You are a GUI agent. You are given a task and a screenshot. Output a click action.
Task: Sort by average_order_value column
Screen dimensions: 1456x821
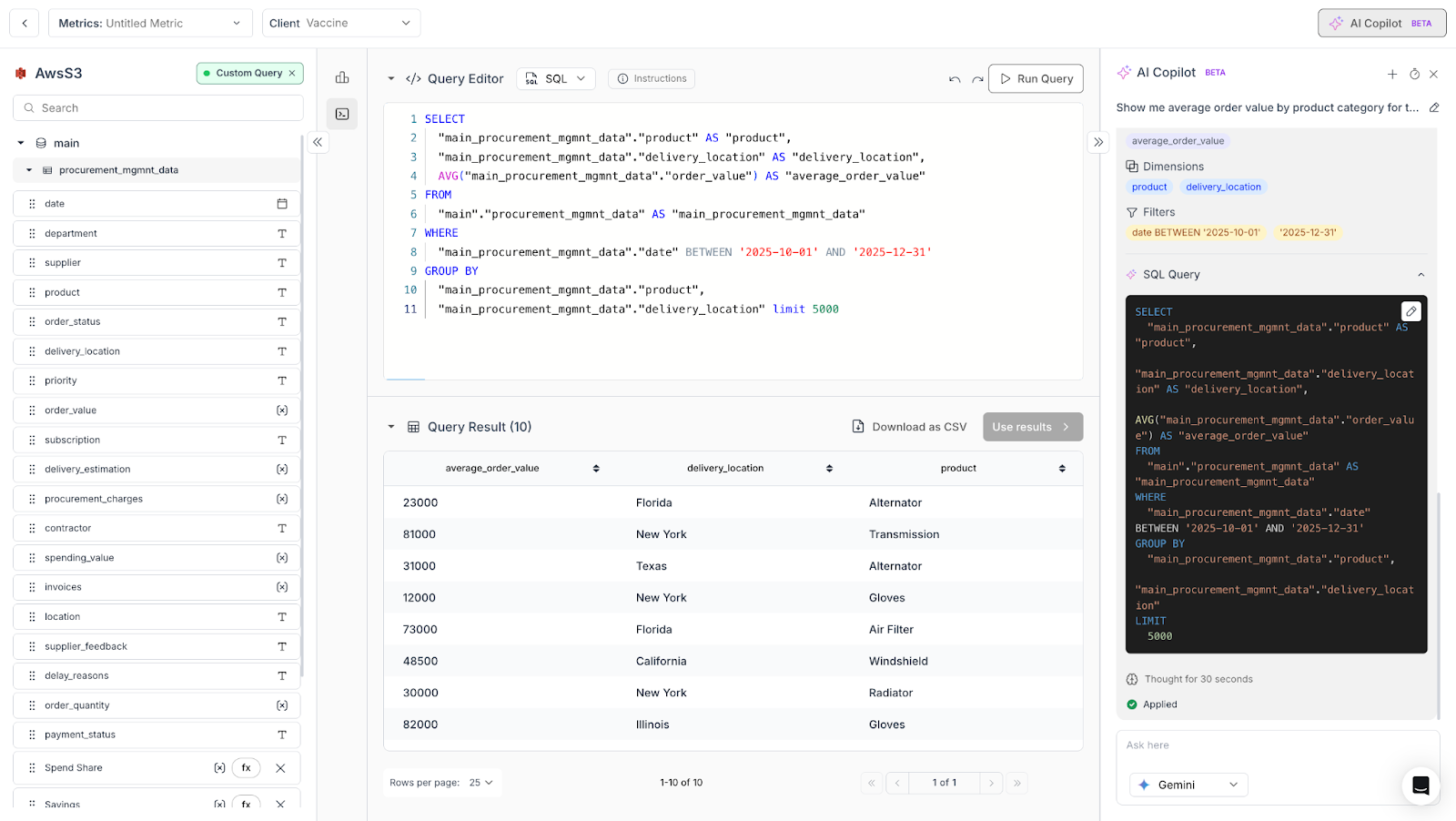pyautogui.click(x=596, y=468)
